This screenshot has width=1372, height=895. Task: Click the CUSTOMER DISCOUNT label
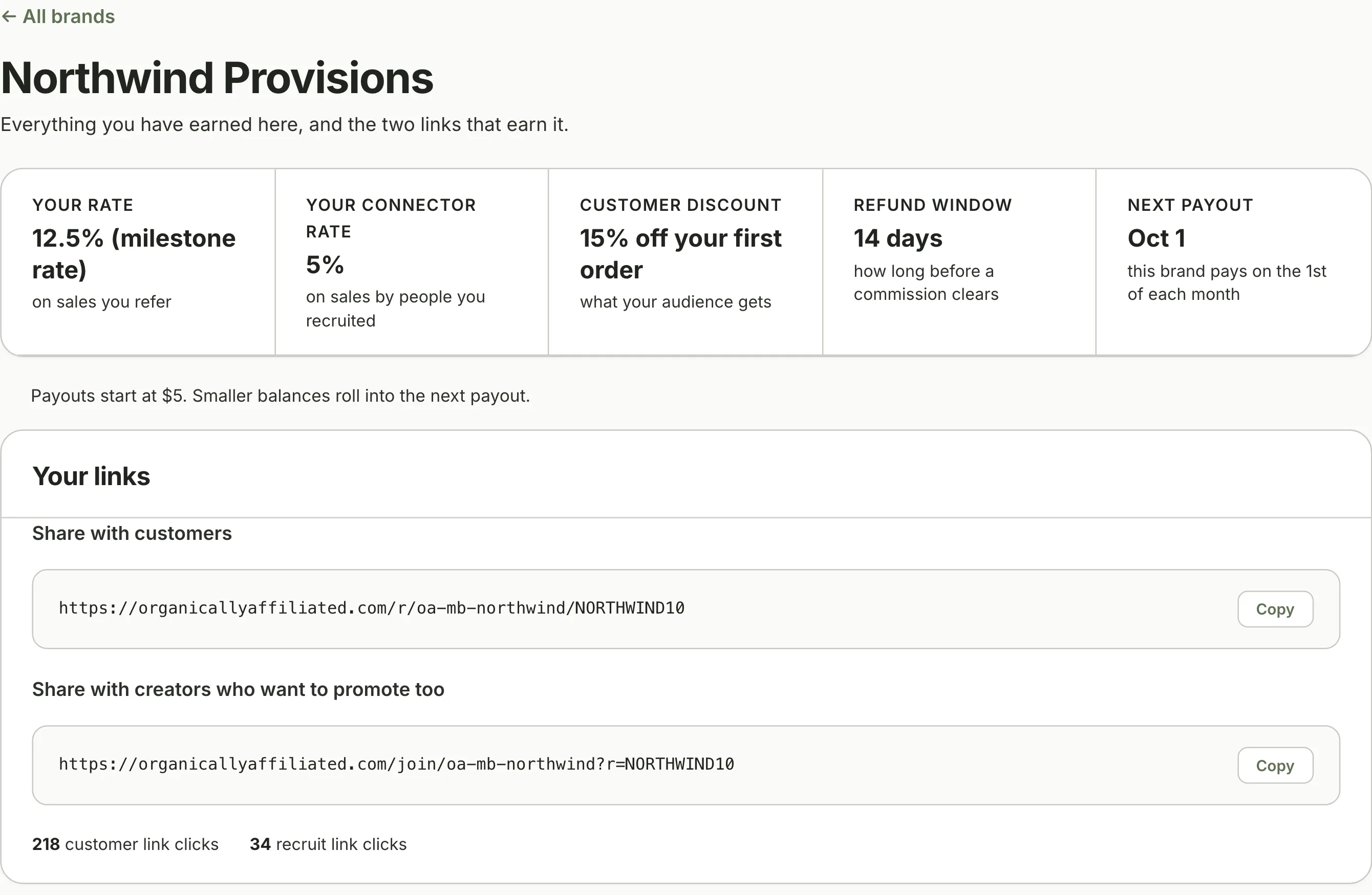point(680,205)
